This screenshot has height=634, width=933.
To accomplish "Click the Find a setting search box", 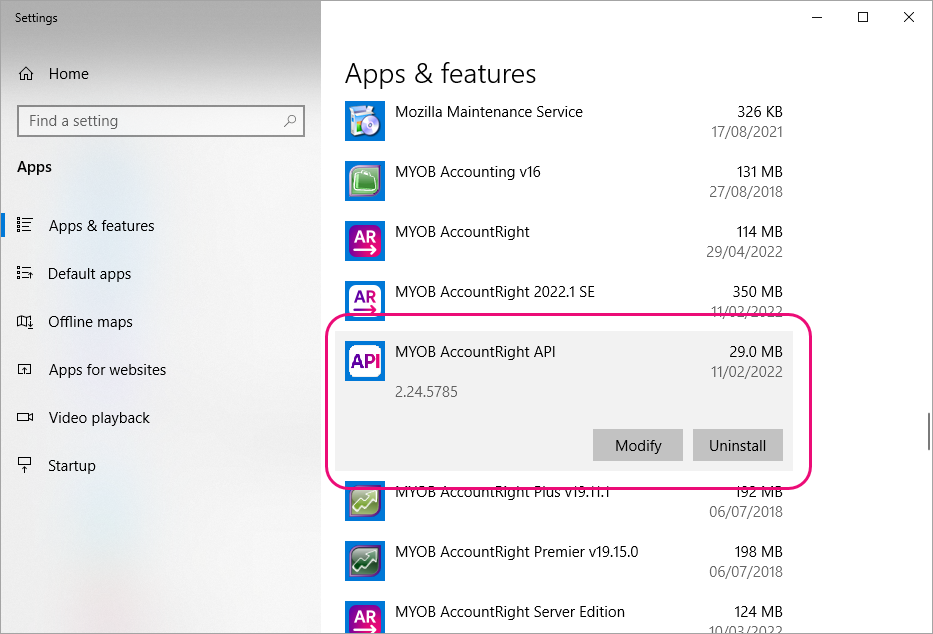I will click(x=150, y=121).
